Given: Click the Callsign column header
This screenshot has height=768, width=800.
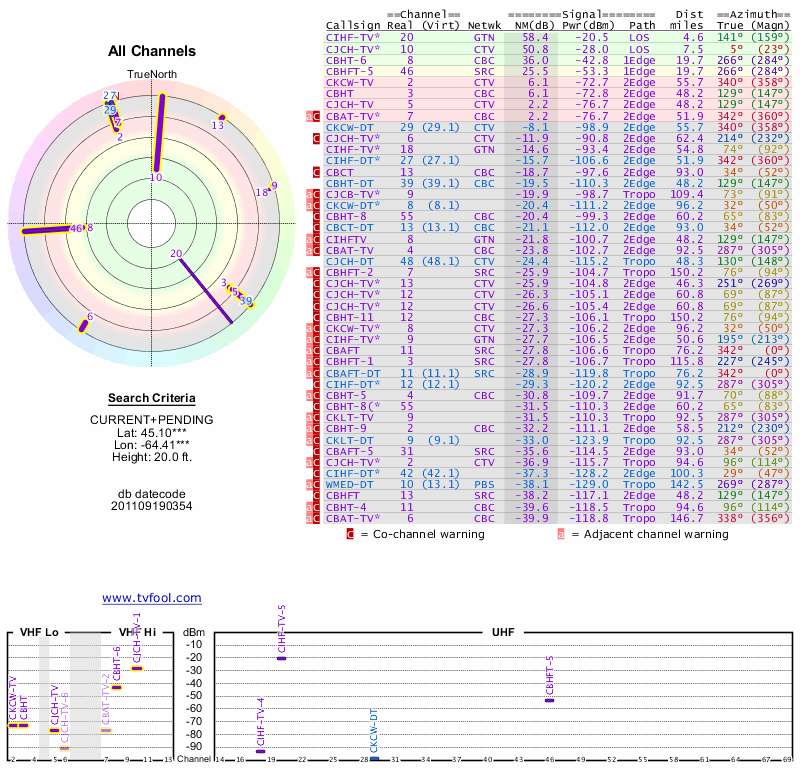Looking at the screenshot, I should coord(353,25).
